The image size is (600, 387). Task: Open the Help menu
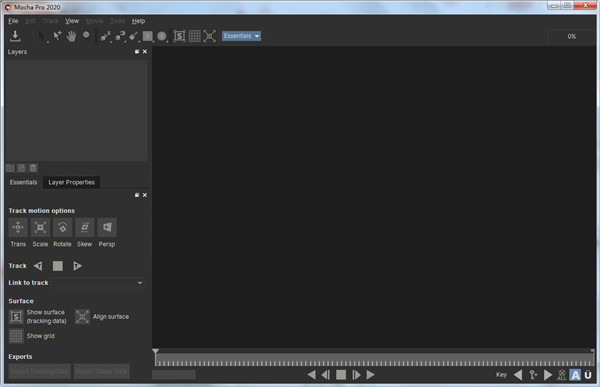point(139,21)
